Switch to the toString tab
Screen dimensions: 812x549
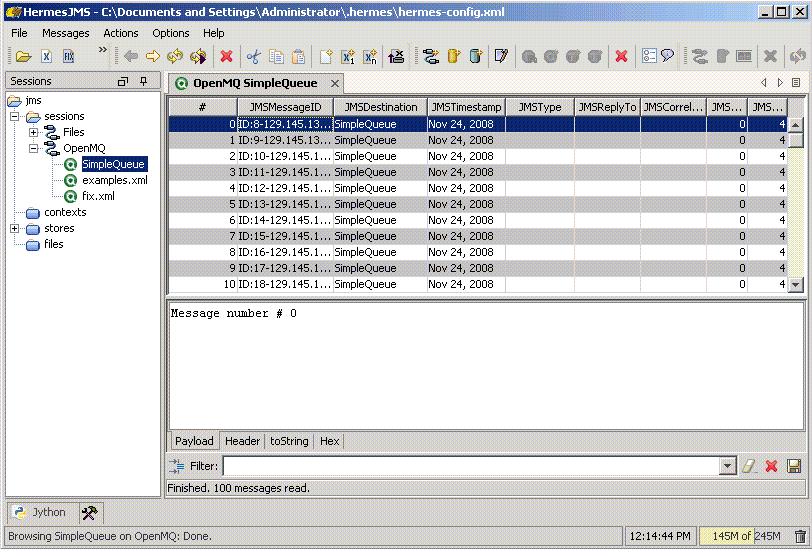pos(290,441)
